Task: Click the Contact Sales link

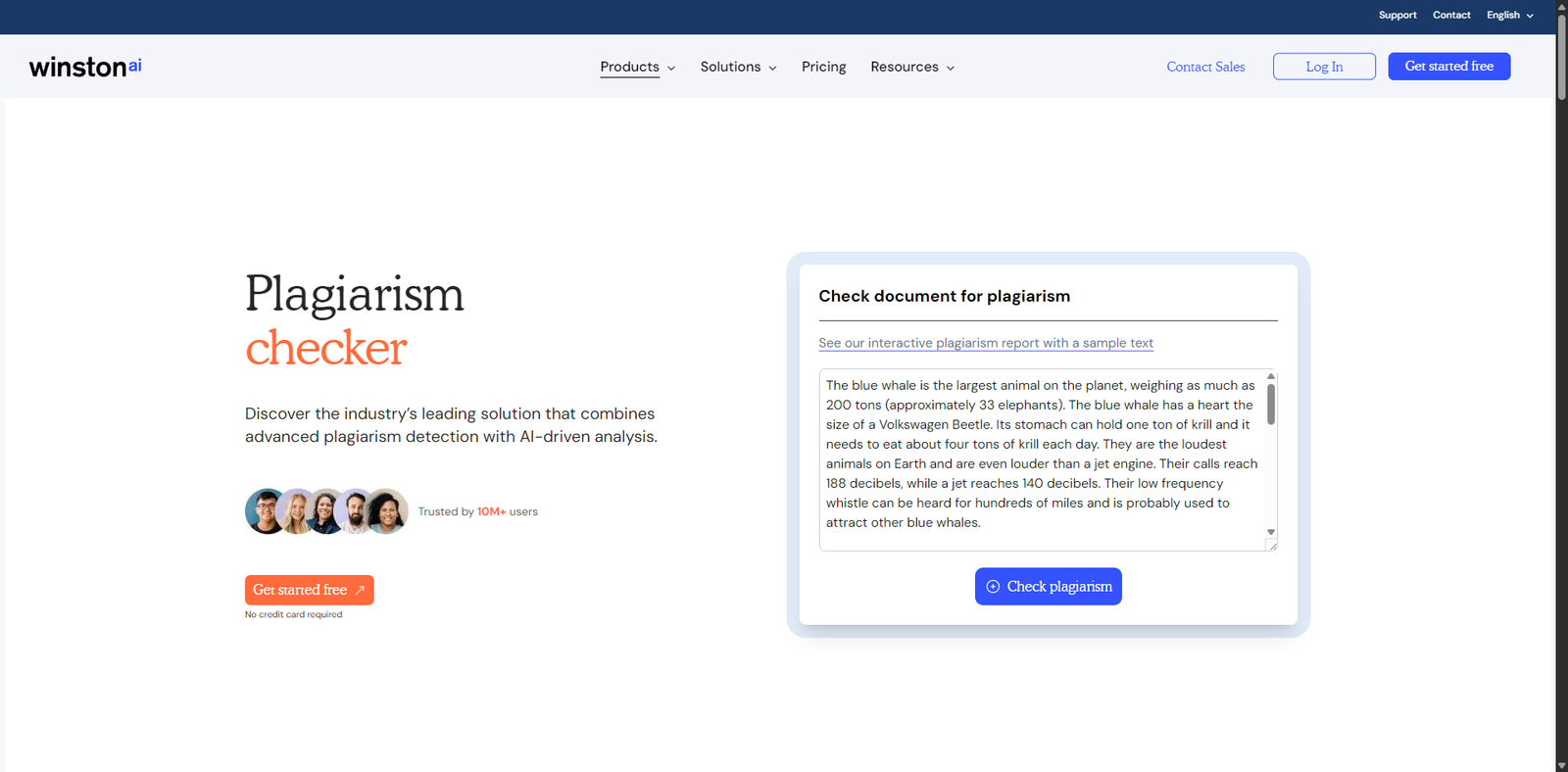Action: click(1205, 67)
